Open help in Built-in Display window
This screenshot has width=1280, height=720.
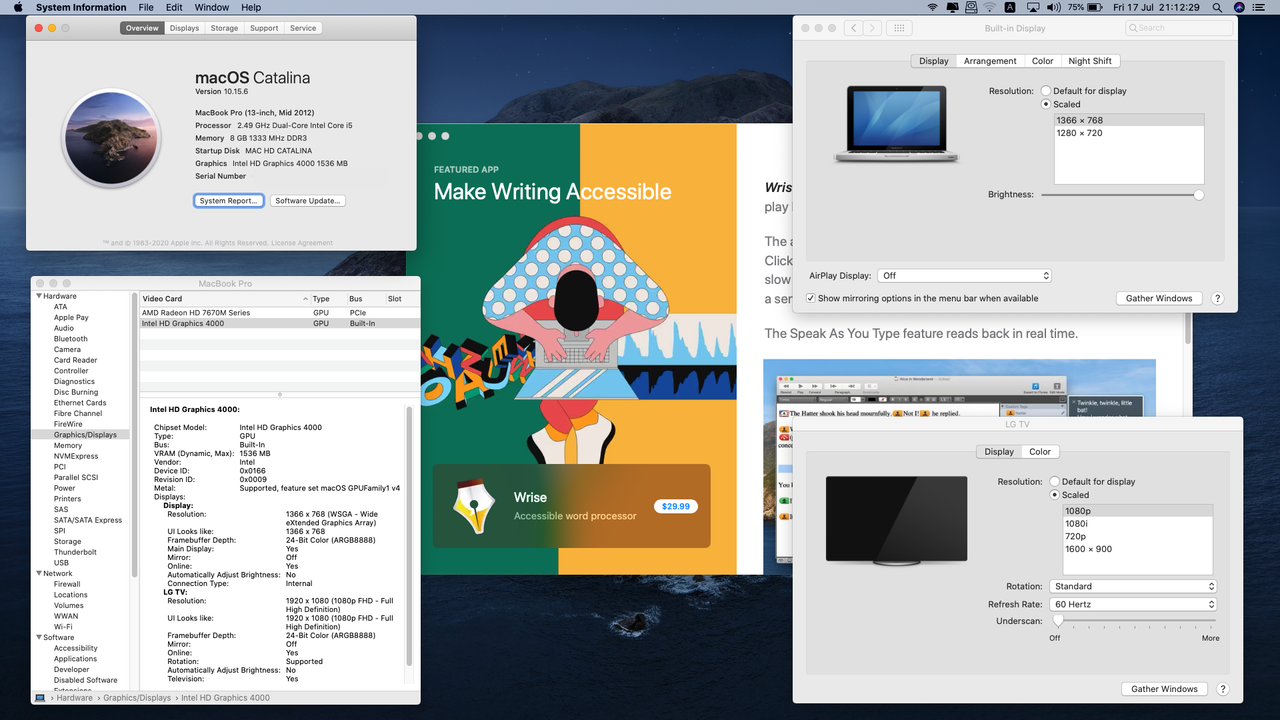(1217, 298)
